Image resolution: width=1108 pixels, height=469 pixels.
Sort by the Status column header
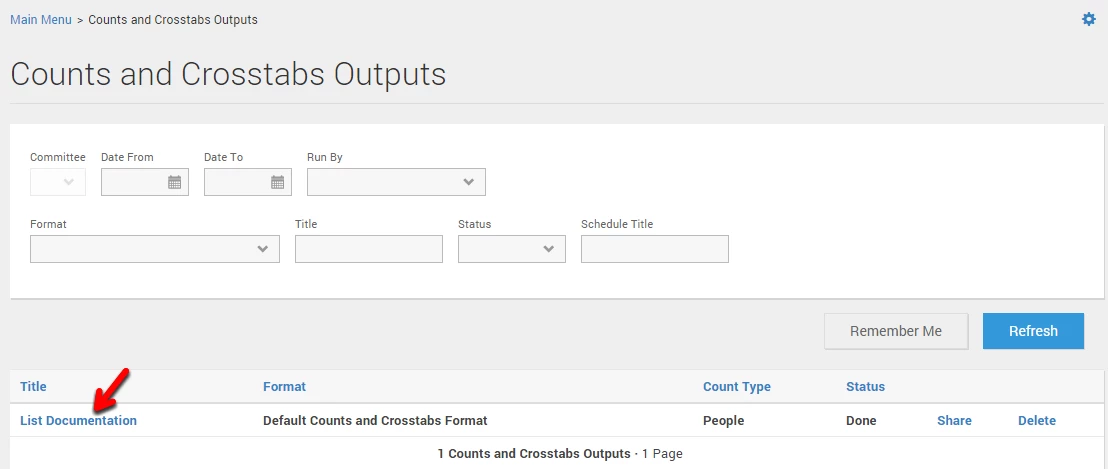point(866,386)
